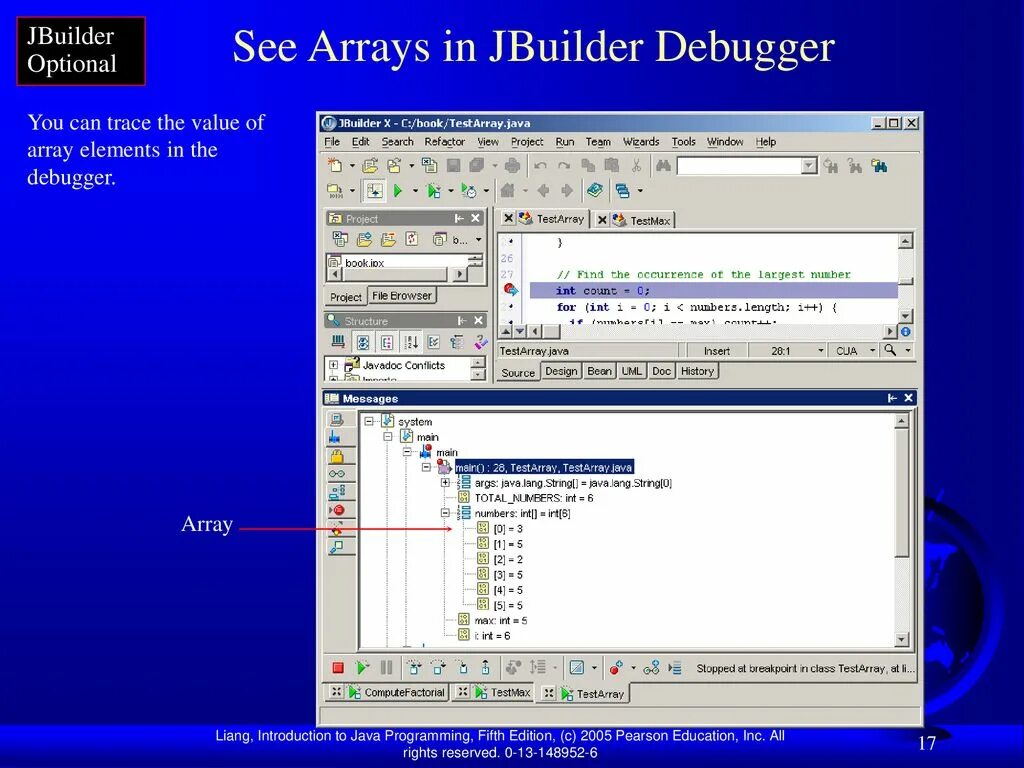Open the Wizards menu
The height and width of the screenshot is (768, 1024).
coord(641,142)
